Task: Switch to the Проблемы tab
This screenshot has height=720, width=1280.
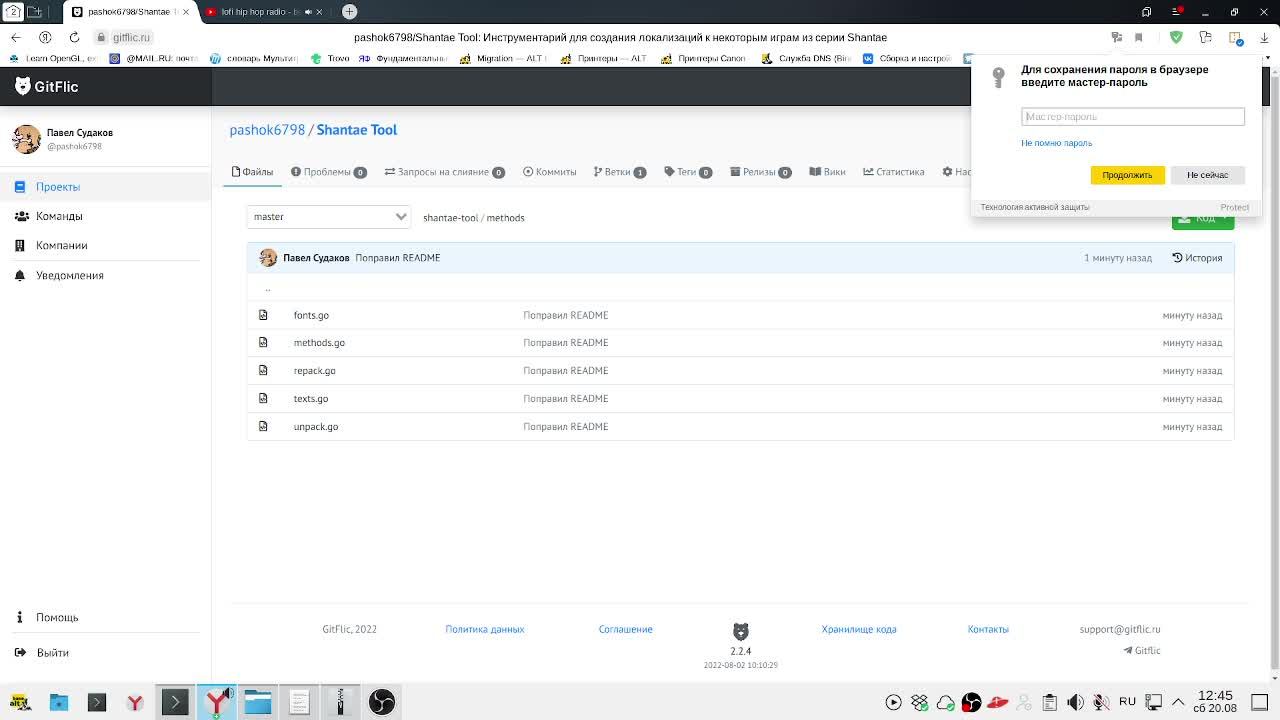Action: [328, 172]
